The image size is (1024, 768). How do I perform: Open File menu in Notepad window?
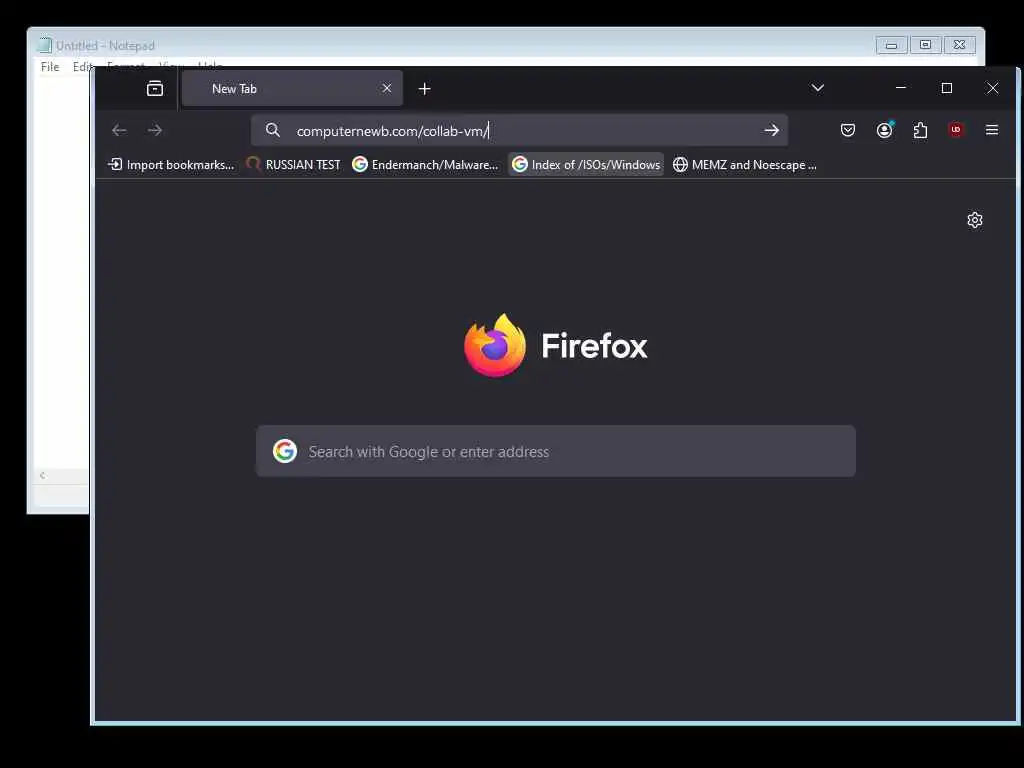(50, 67)
